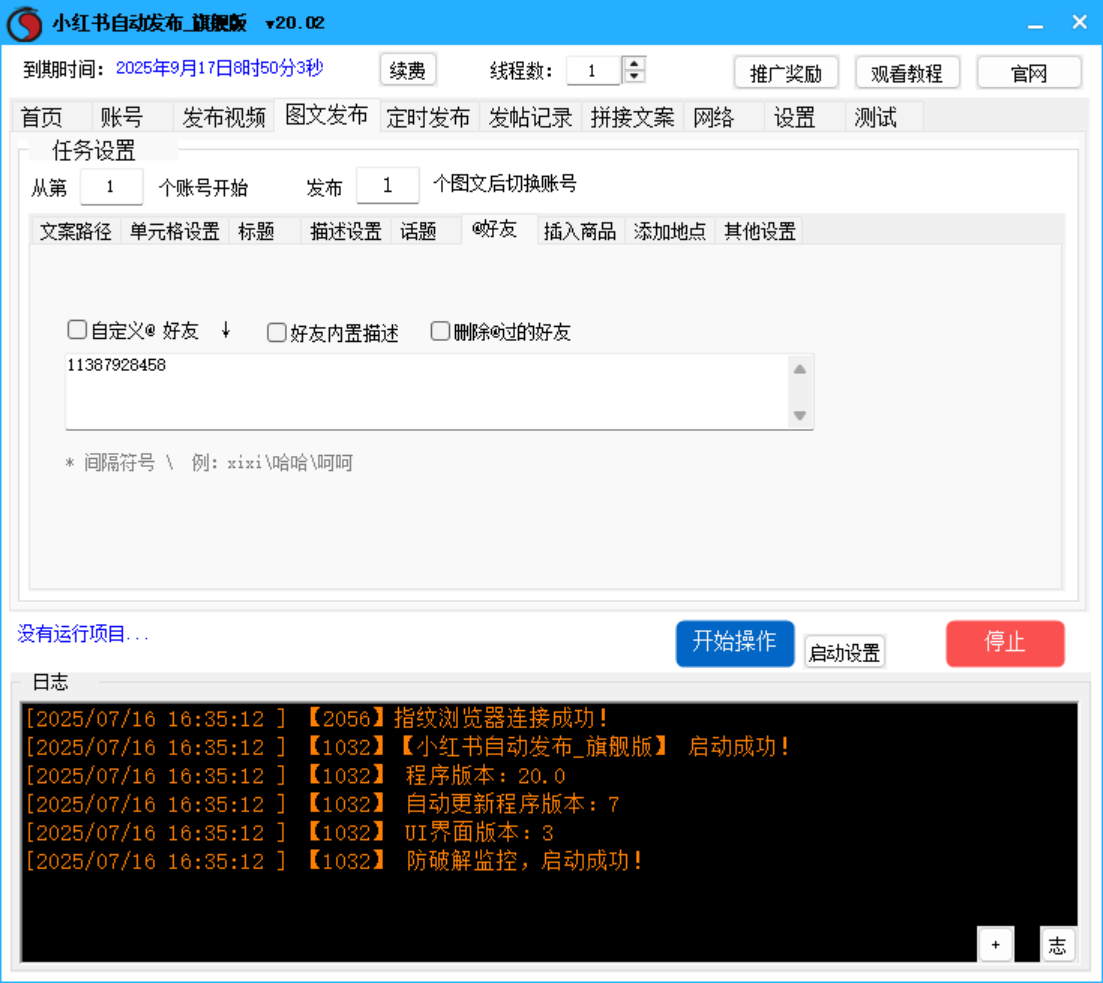Open 启动设置 button

pyautogui.click(x=844, y=652)
